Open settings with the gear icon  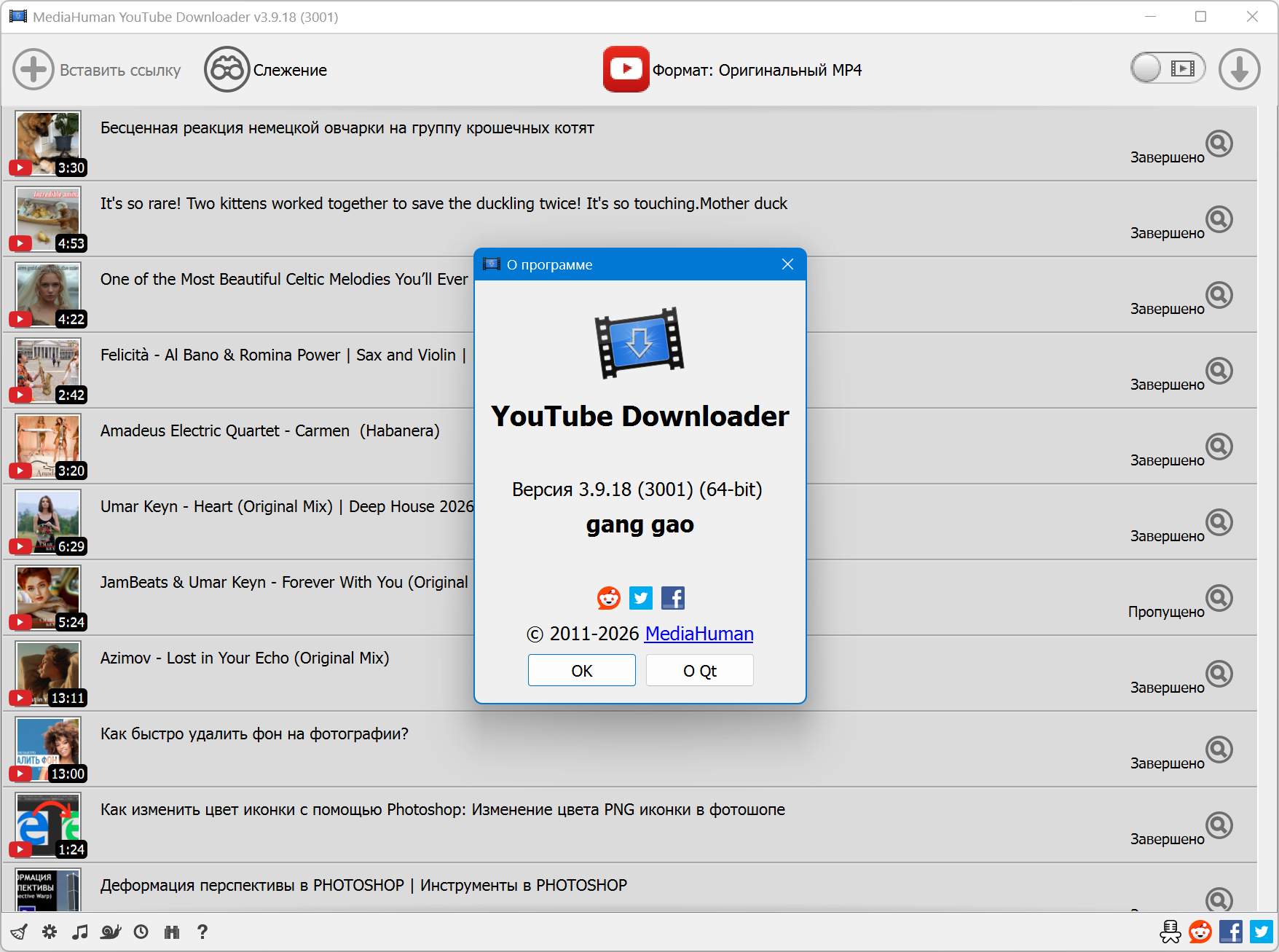[x=50, y=932]
